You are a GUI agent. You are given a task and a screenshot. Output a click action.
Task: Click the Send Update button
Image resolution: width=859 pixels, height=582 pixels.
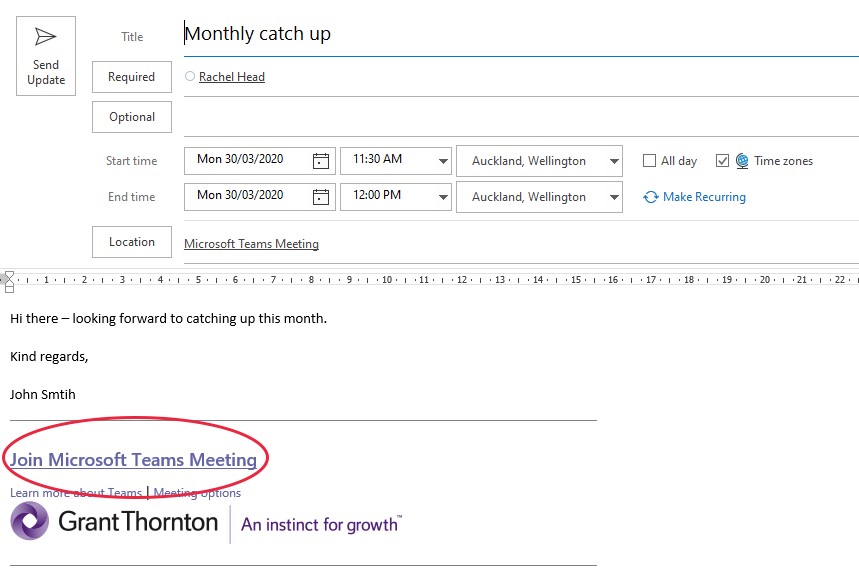46,56
